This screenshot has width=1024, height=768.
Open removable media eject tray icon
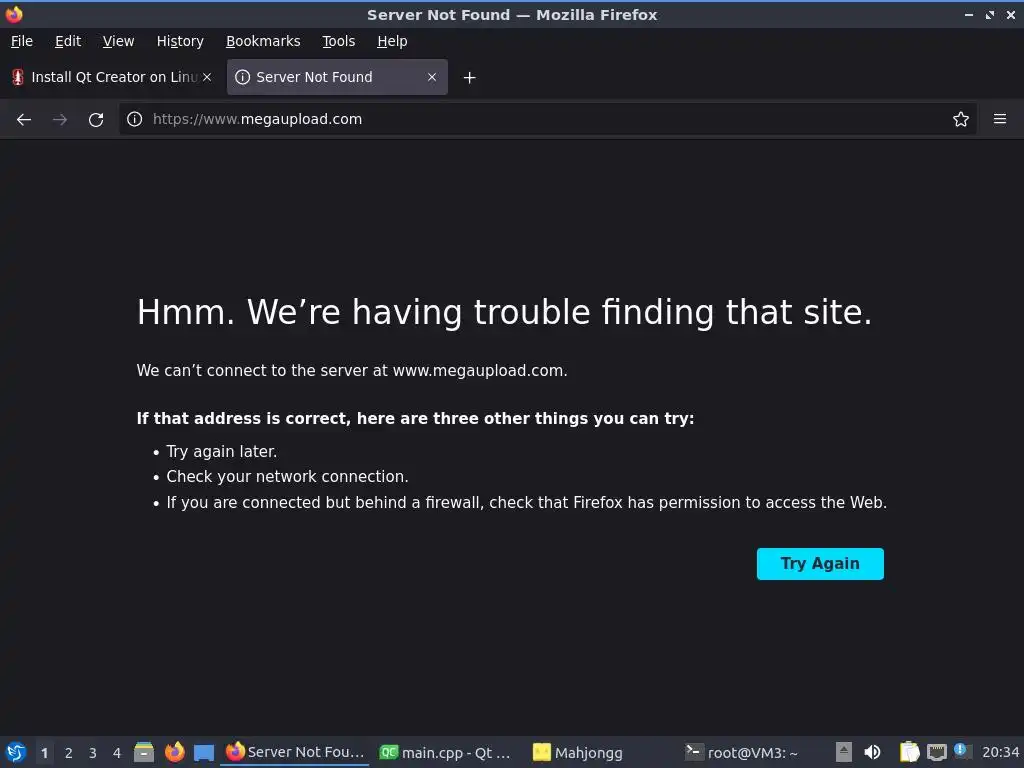click(844, 752)
